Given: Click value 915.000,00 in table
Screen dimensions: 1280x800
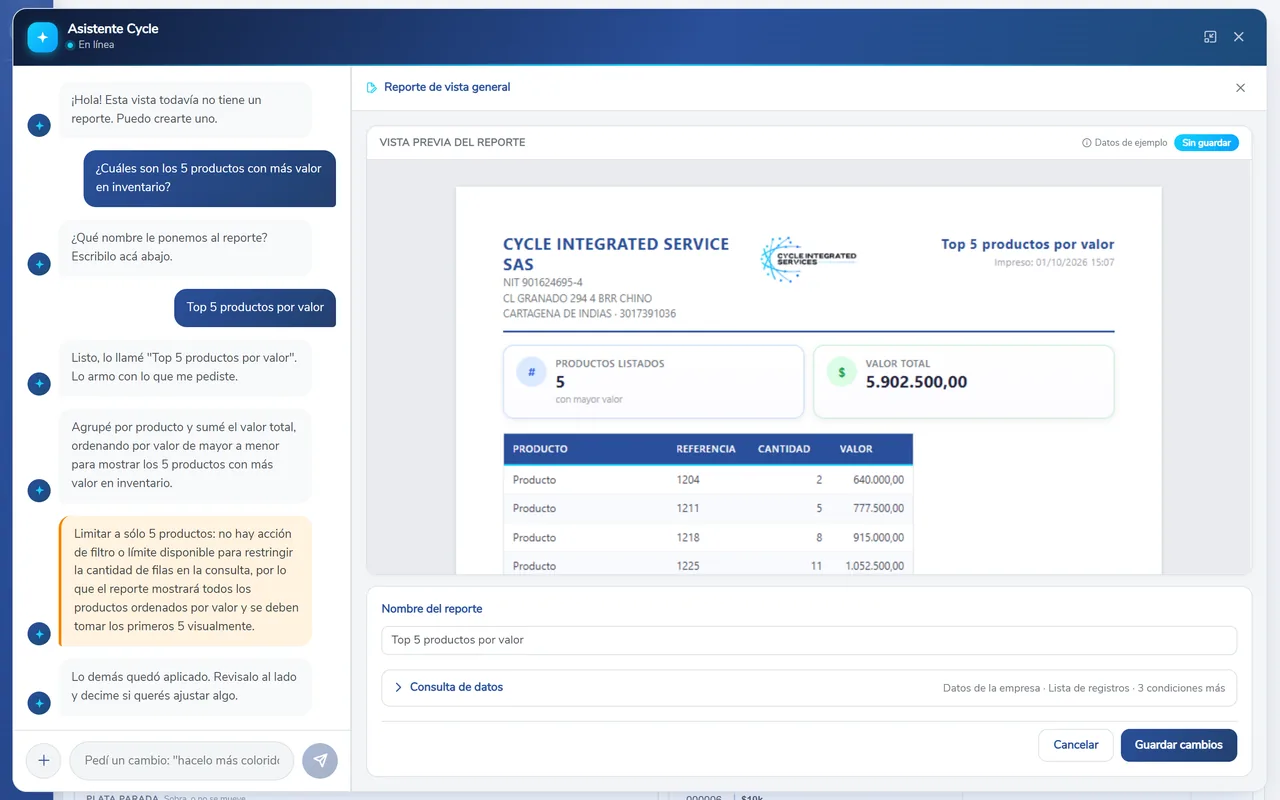Looking at the screenshot, I should pyautogui.click(x=878, y=538).
